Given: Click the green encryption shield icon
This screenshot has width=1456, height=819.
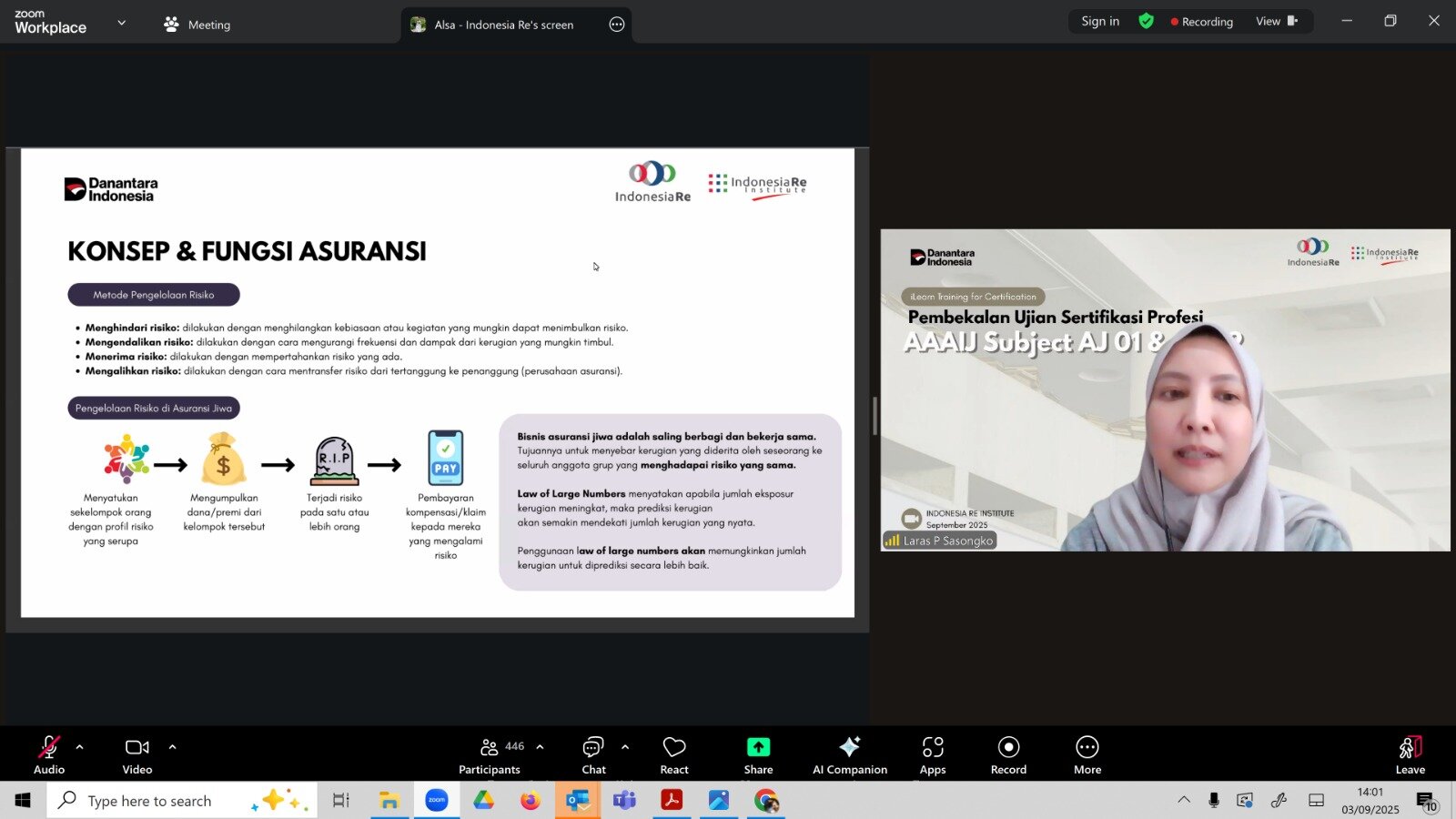Looking at the screenshot, I should coord(1146,21).
